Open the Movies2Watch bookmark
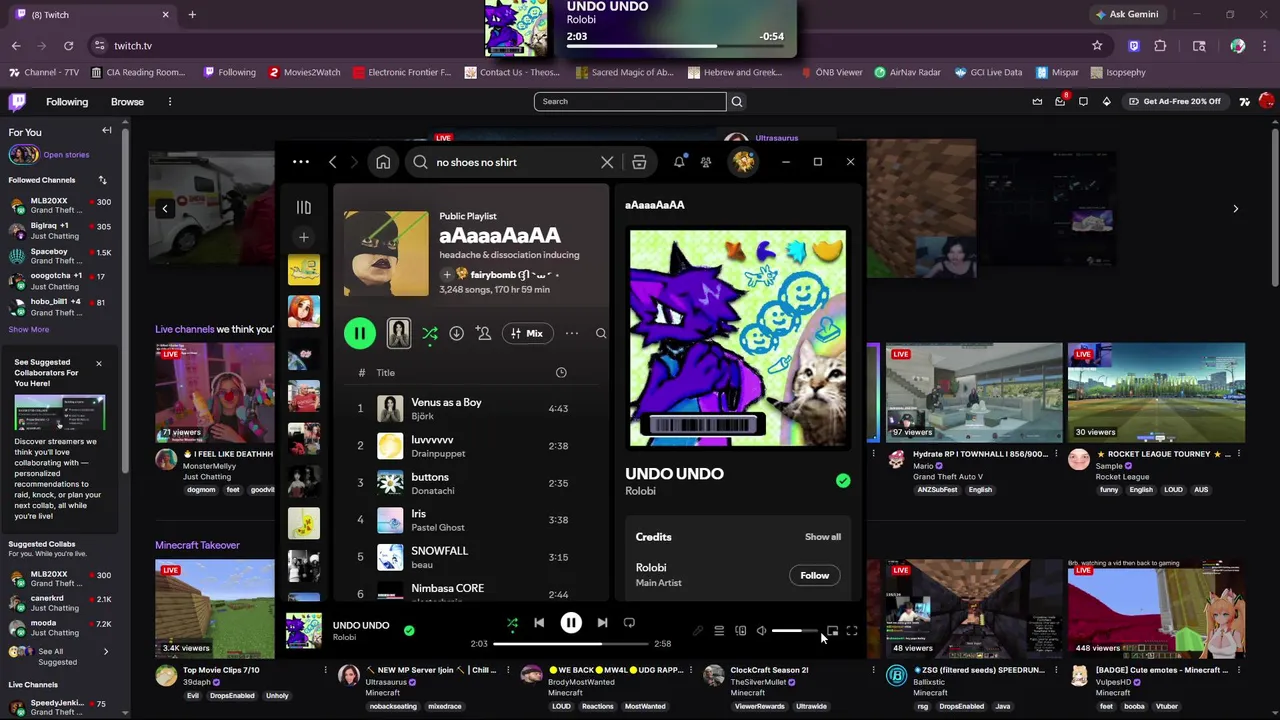1280x720 pixels. [x=304, y=72]
